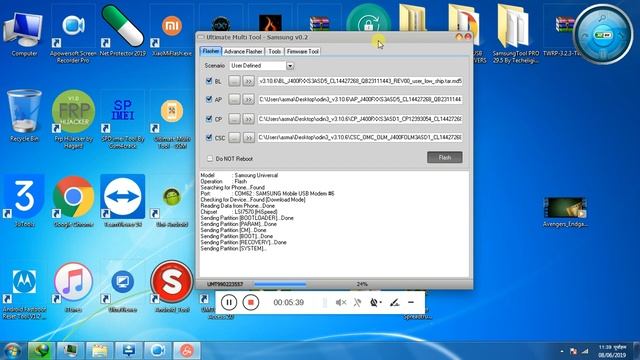Open the Scenario dropdown

[x=290, y=66]
